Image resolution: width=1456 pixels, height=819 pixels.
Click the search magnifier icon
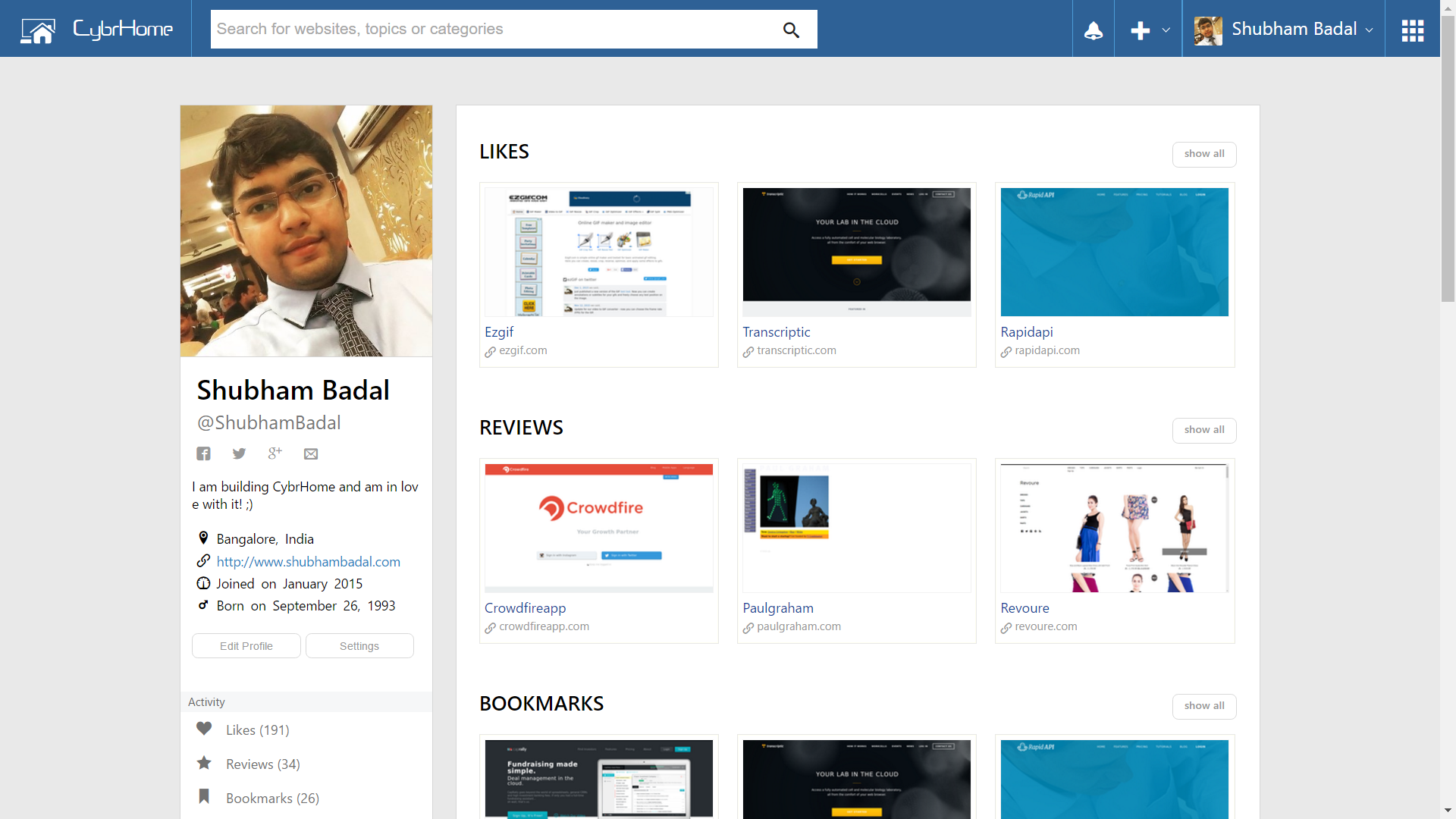(x=791, y=30)
